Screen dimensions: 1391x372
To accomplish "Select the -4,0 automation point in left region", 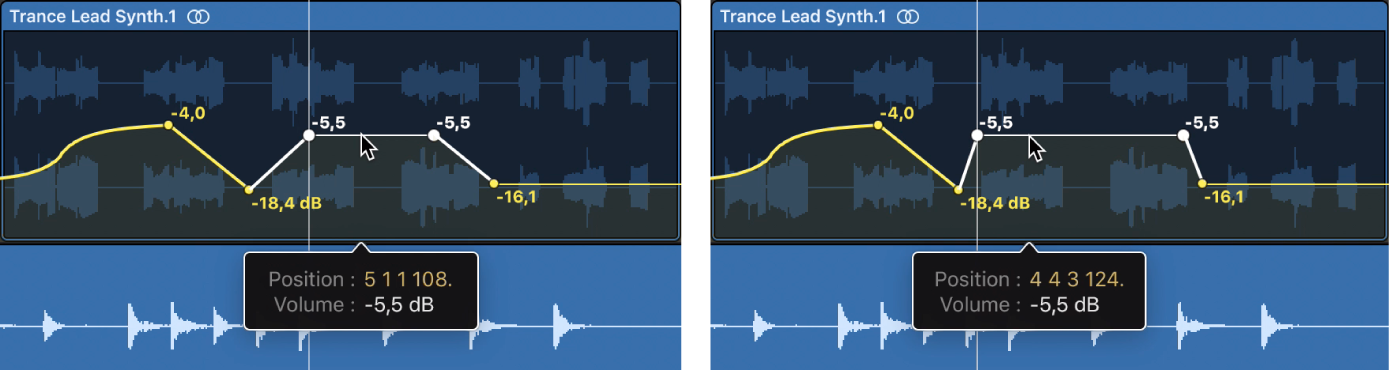I will (169, 126).
